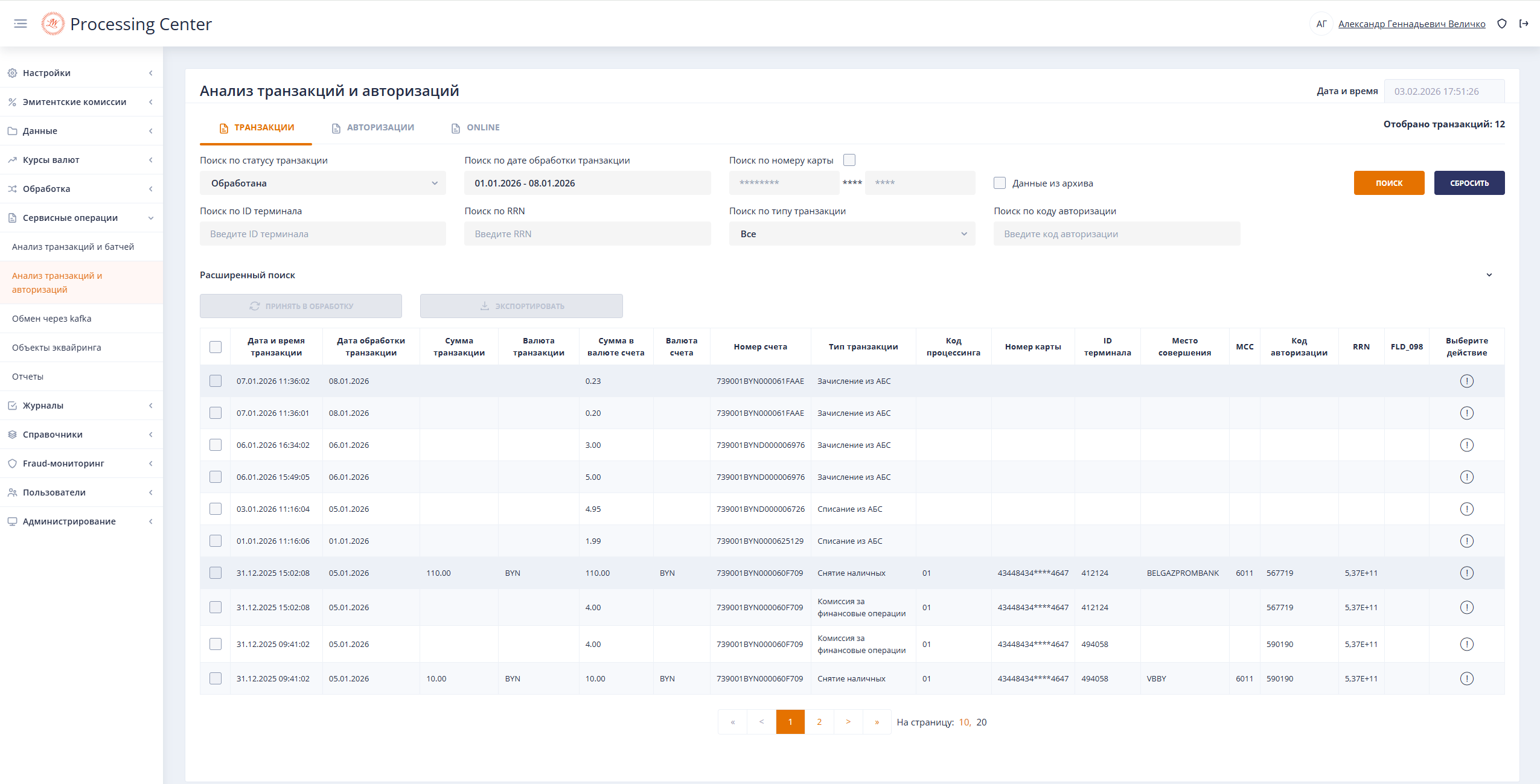Click the Сбросить button

click(x=1469, y=183)
